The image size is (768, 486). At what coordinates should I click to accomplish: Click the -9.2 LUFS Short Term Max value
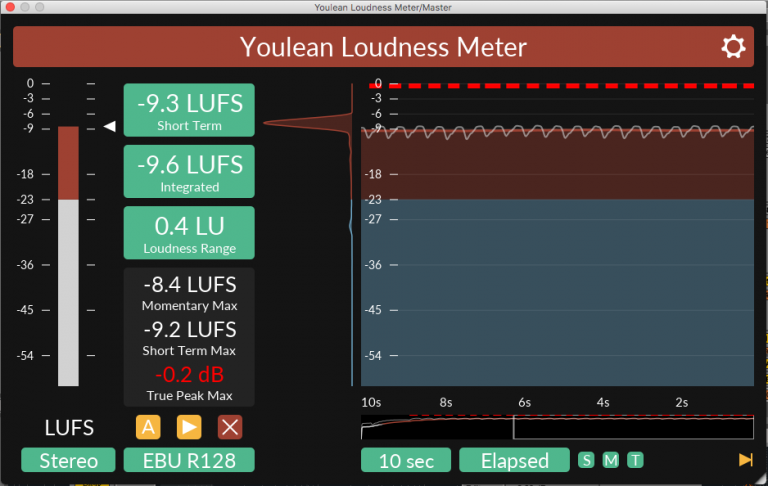click(x=190, y=330)
